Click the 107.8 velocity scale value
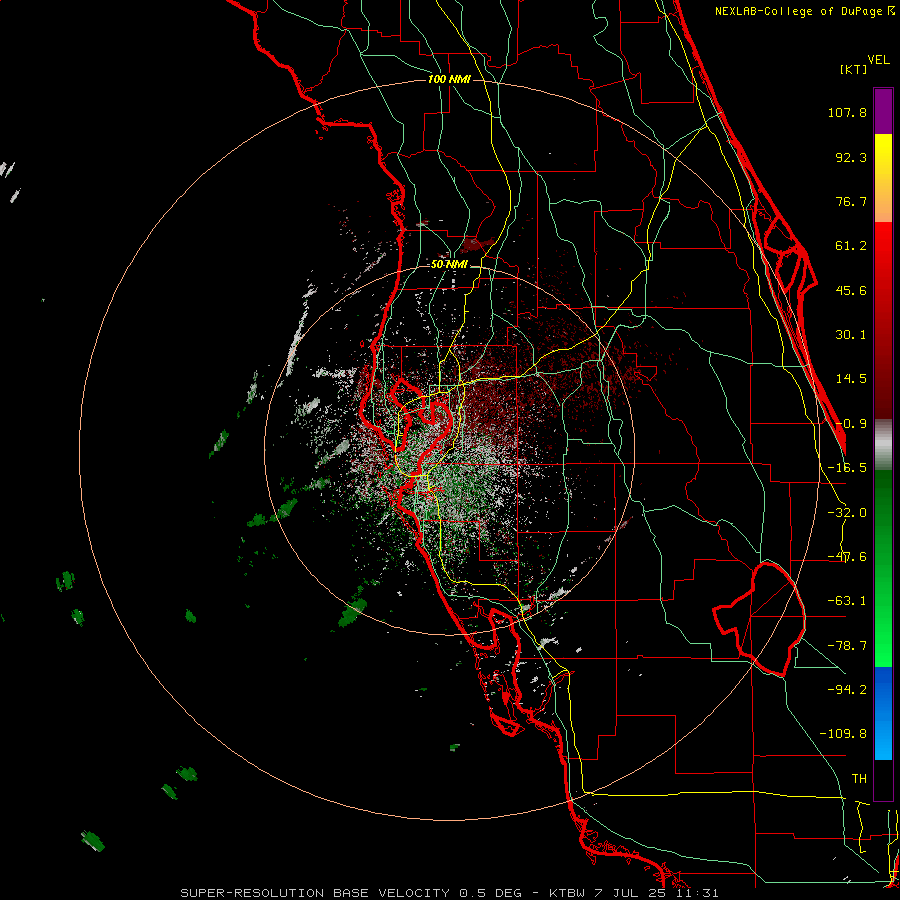 coord(847,112)
